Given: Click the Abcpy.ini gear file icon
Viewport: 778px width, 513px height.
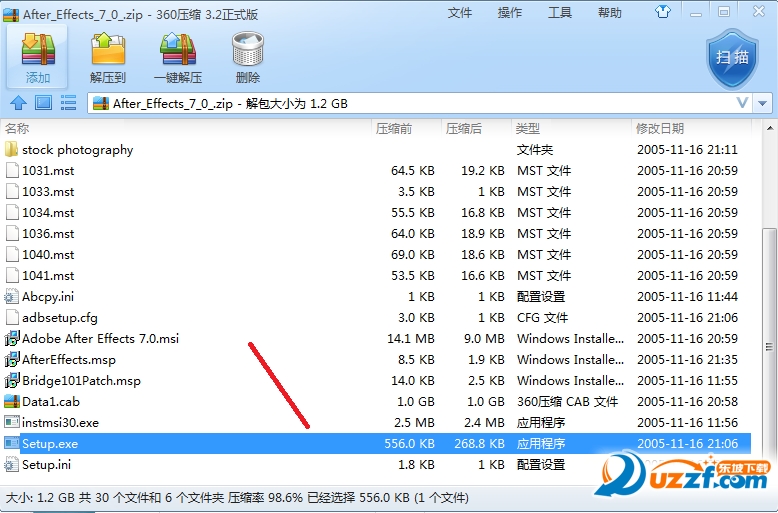Looking at the screenshot, I should (x=11, y=296).
